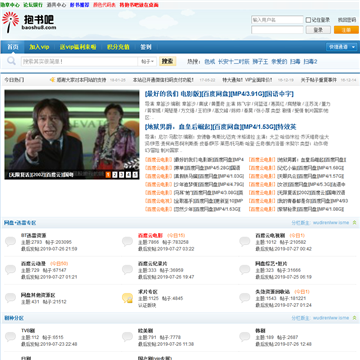This screenshot has height=360, width=360.
Task: Click the speaker icon beside 今日热门 news
Action: pyautogui.click(x=52, y=80)
